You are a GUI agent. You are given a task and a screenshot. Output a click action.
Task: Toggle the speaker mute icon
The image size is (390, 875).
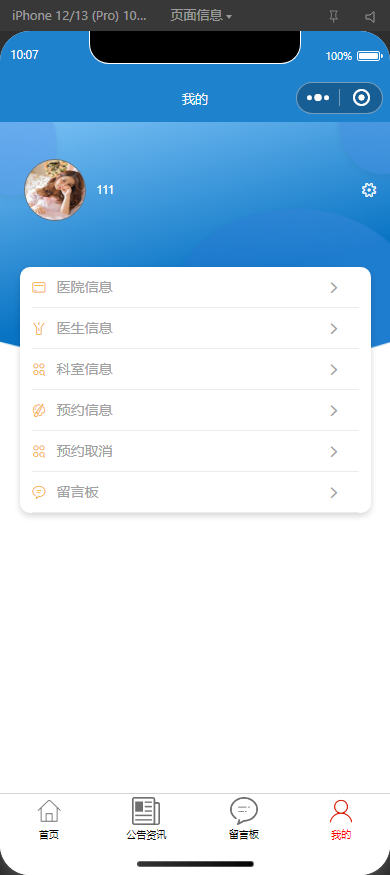[x=370, y=17]
